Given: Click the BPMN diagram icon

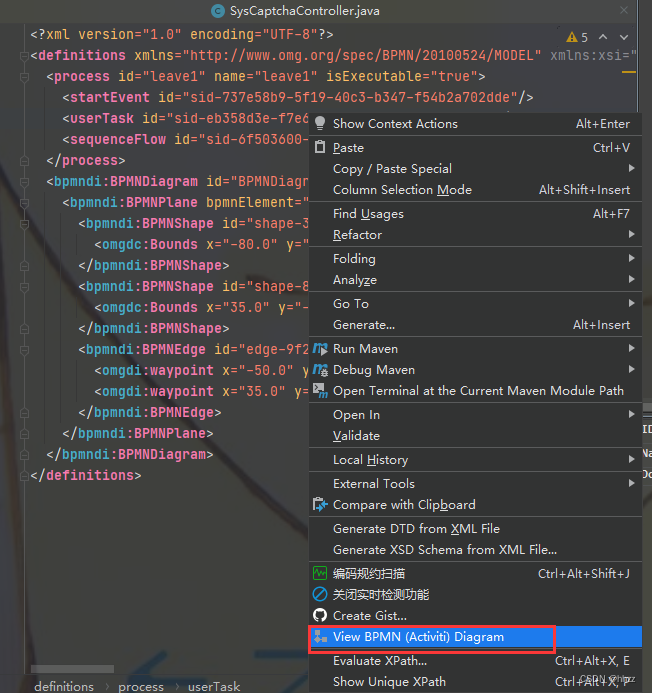Looking at the screenshot, I should (x=320, y=637).
